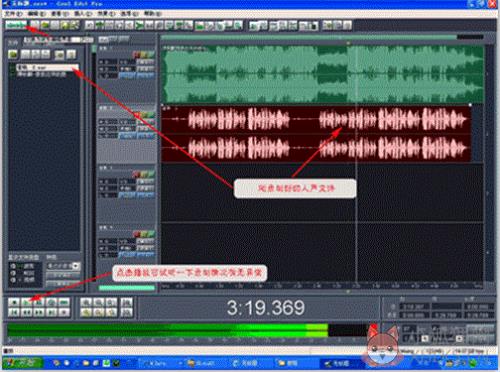Mute track 2 with its green M button
This screenshot has height=372, width=500.
pos(151,115)
